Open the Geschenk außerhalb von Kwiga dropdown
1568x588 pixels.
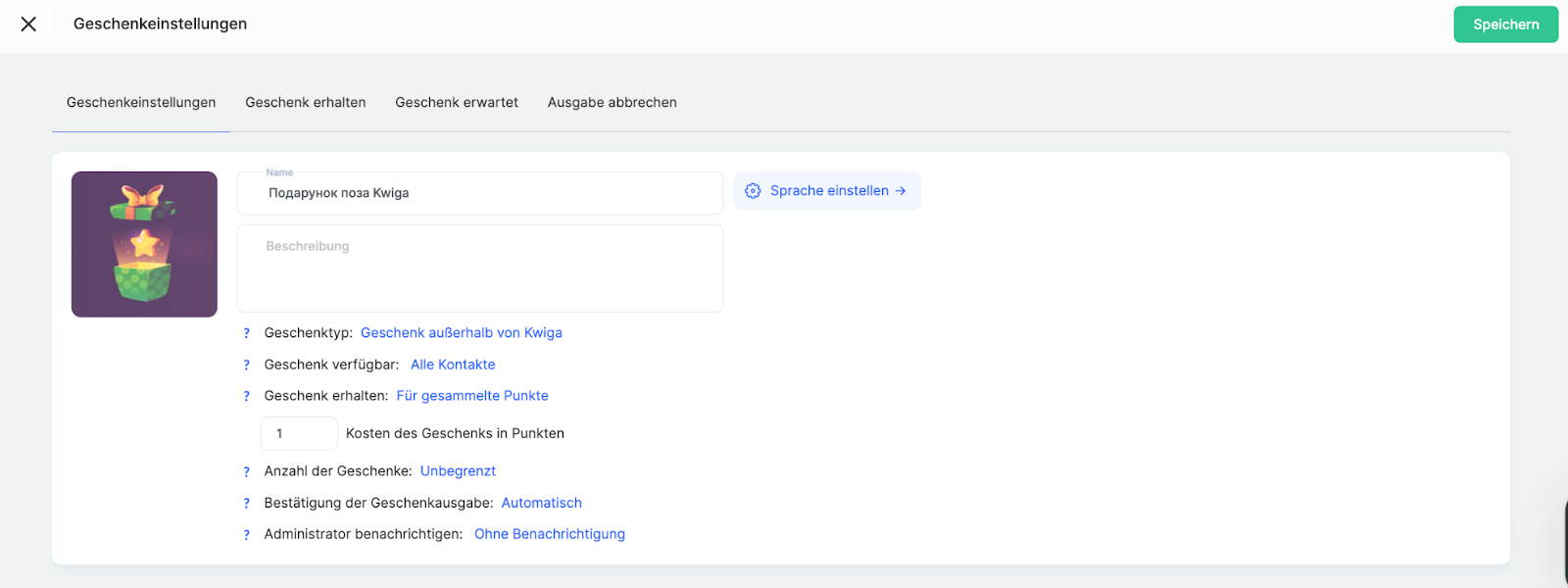pos(461,333)
